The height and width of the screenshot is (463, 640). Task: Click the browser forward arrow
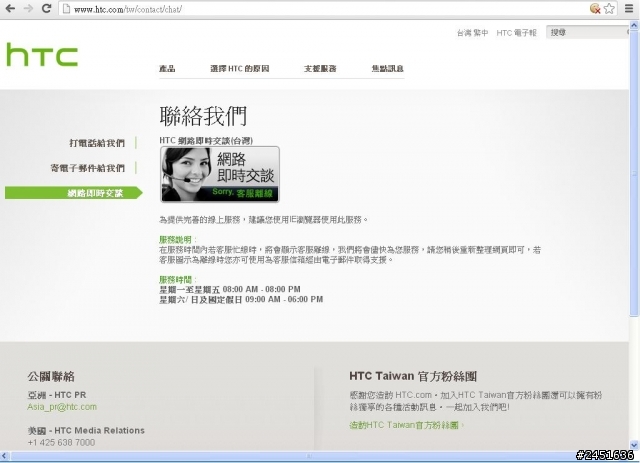pos(28,8)
